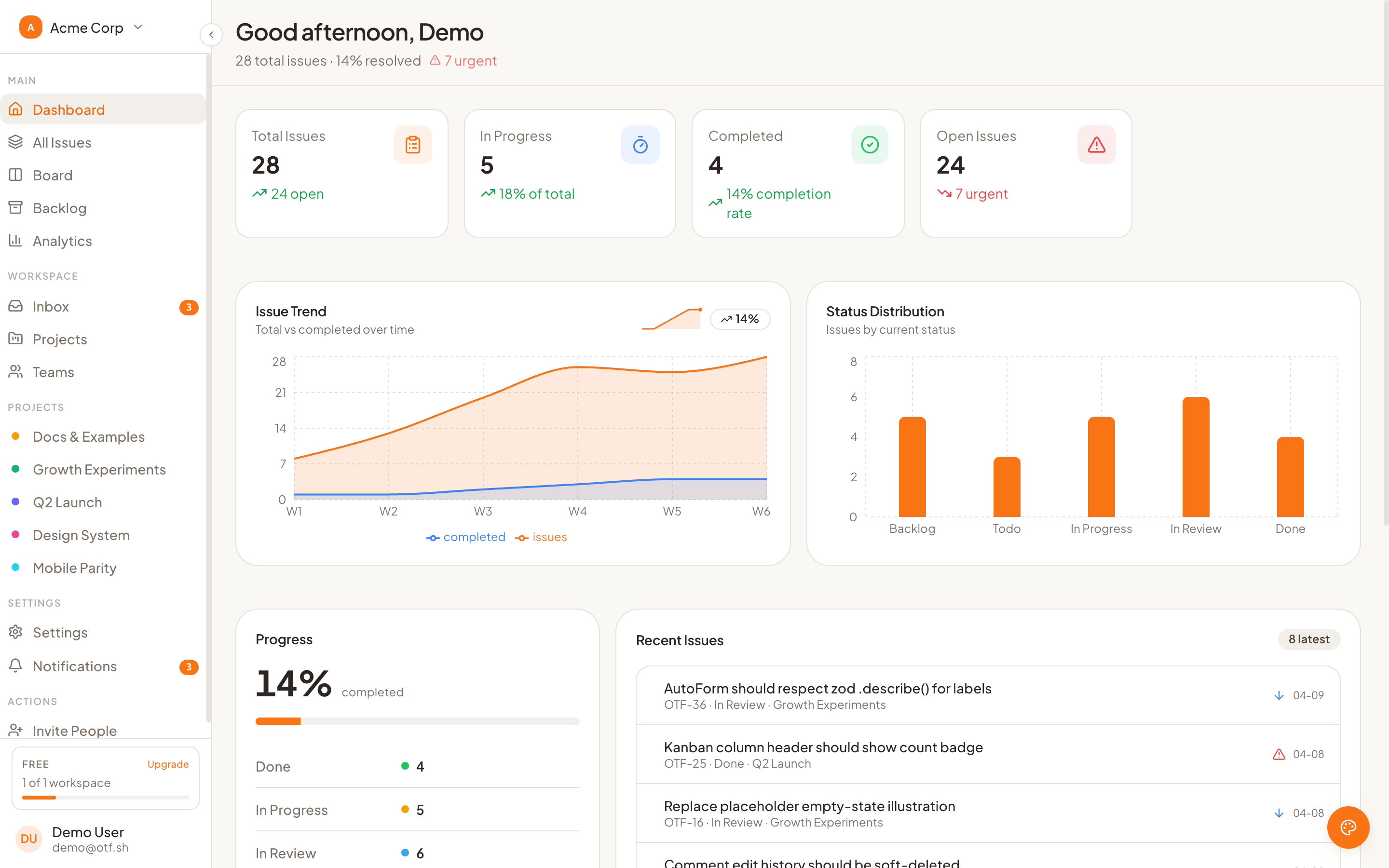
Task: Open AutoForm should respect zod issue
Action: [988, 695]
